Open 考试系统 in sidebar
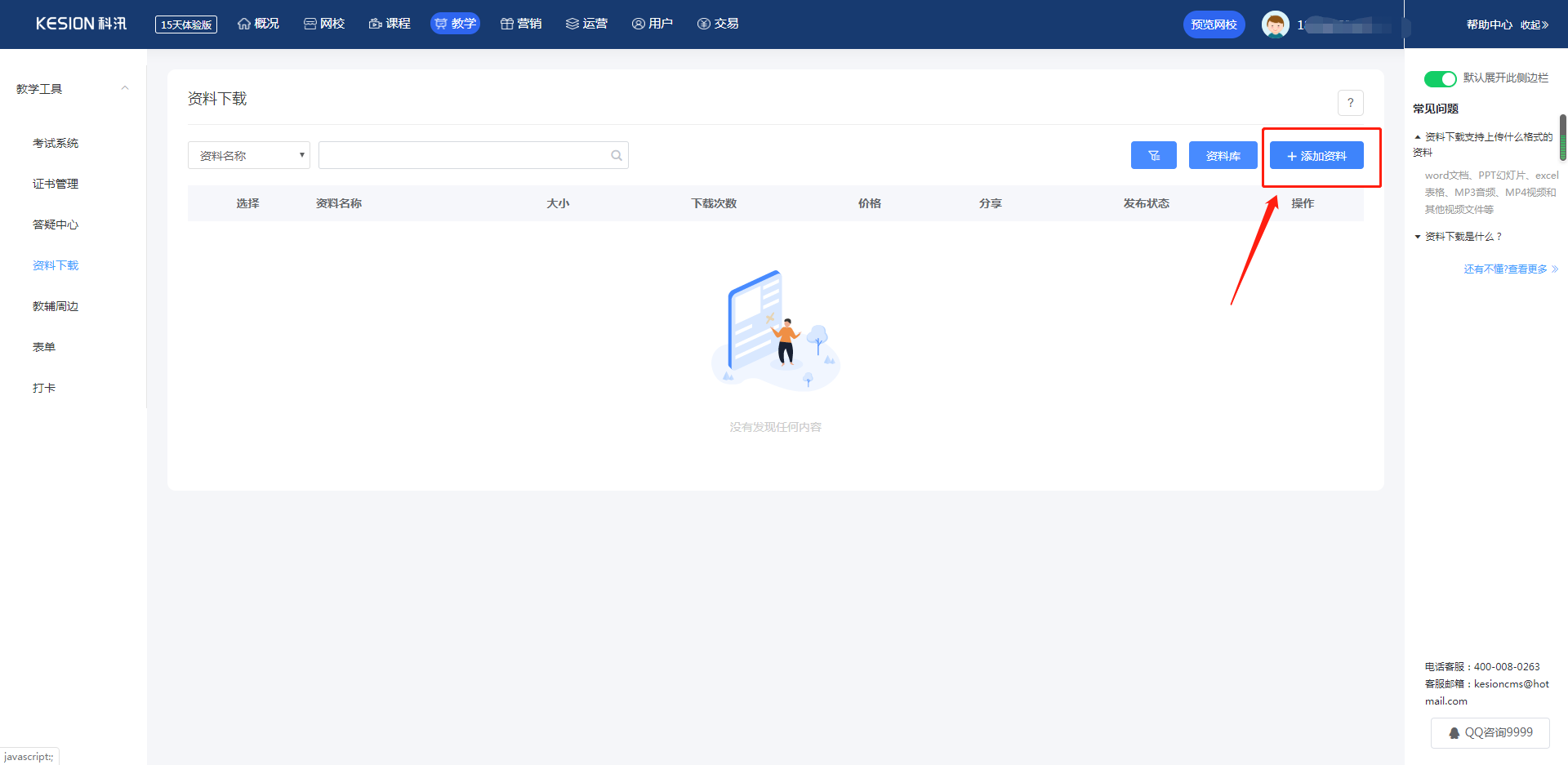The height and width of the screenshot is (765, 1568). pyautogui.click(x=56, y=143)
